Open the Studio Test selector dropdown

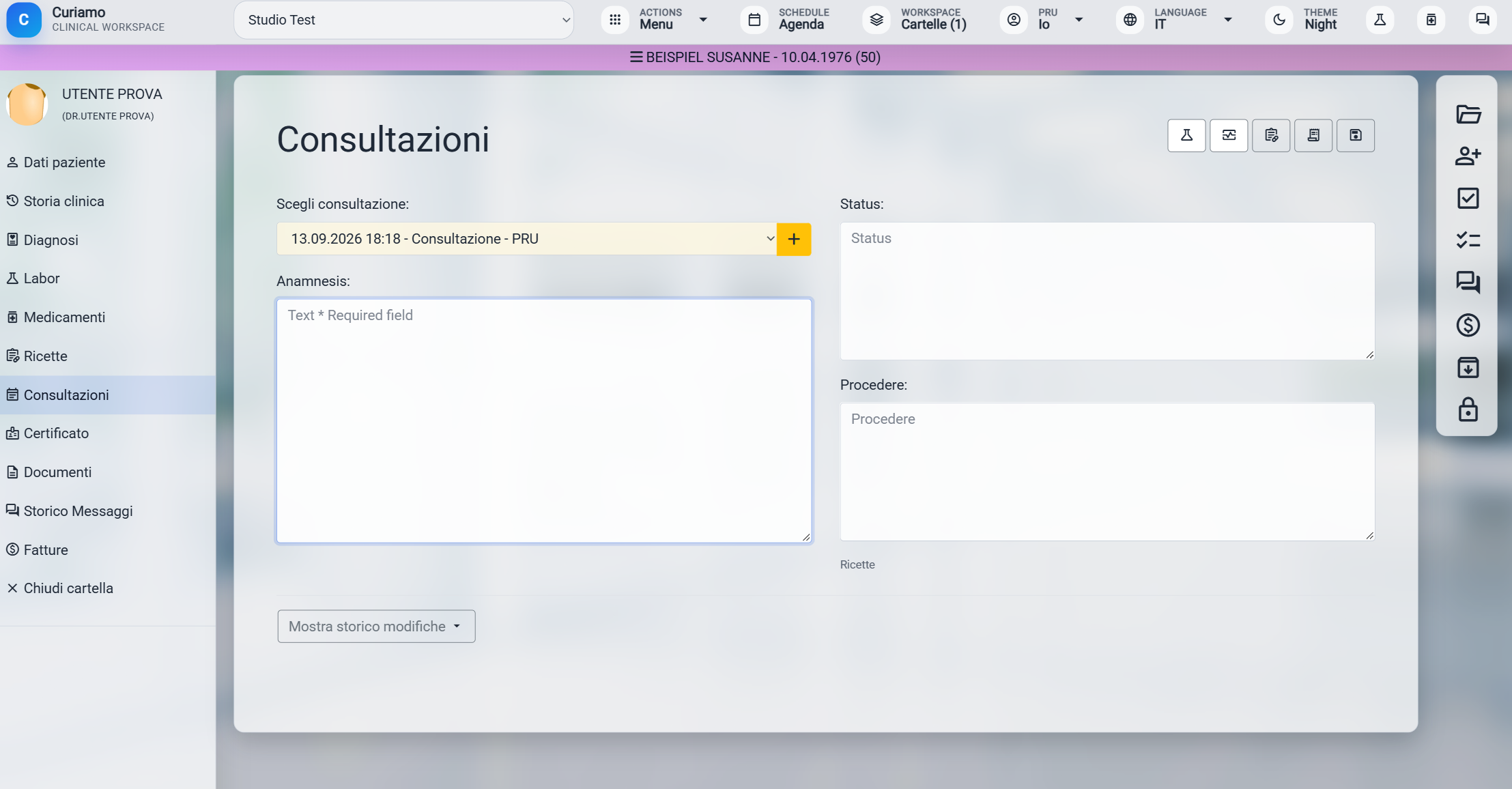403,20
